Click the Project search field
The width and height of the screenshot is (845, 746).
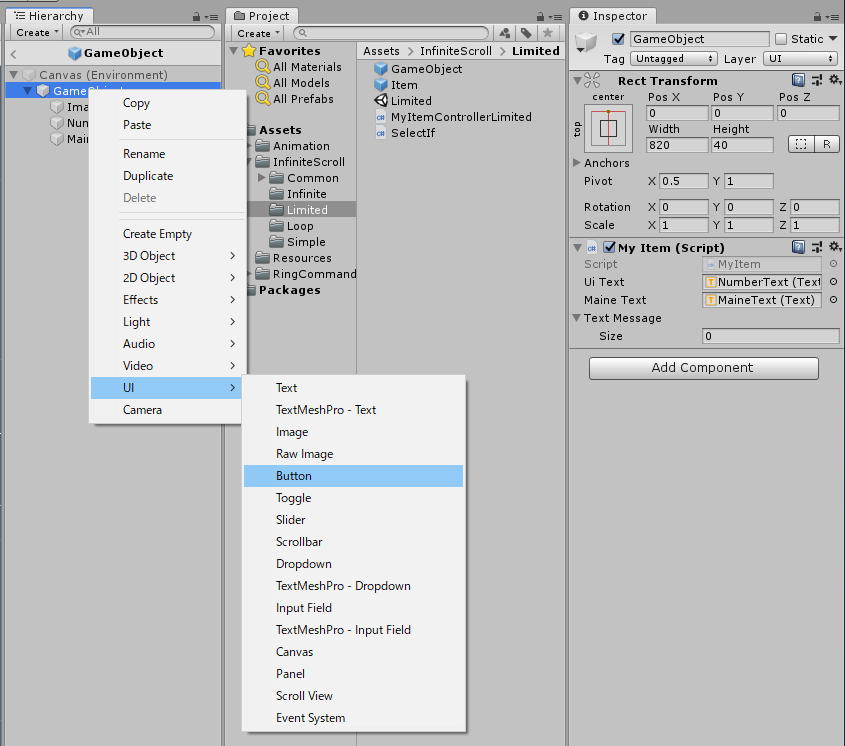(x=391, y=33)
